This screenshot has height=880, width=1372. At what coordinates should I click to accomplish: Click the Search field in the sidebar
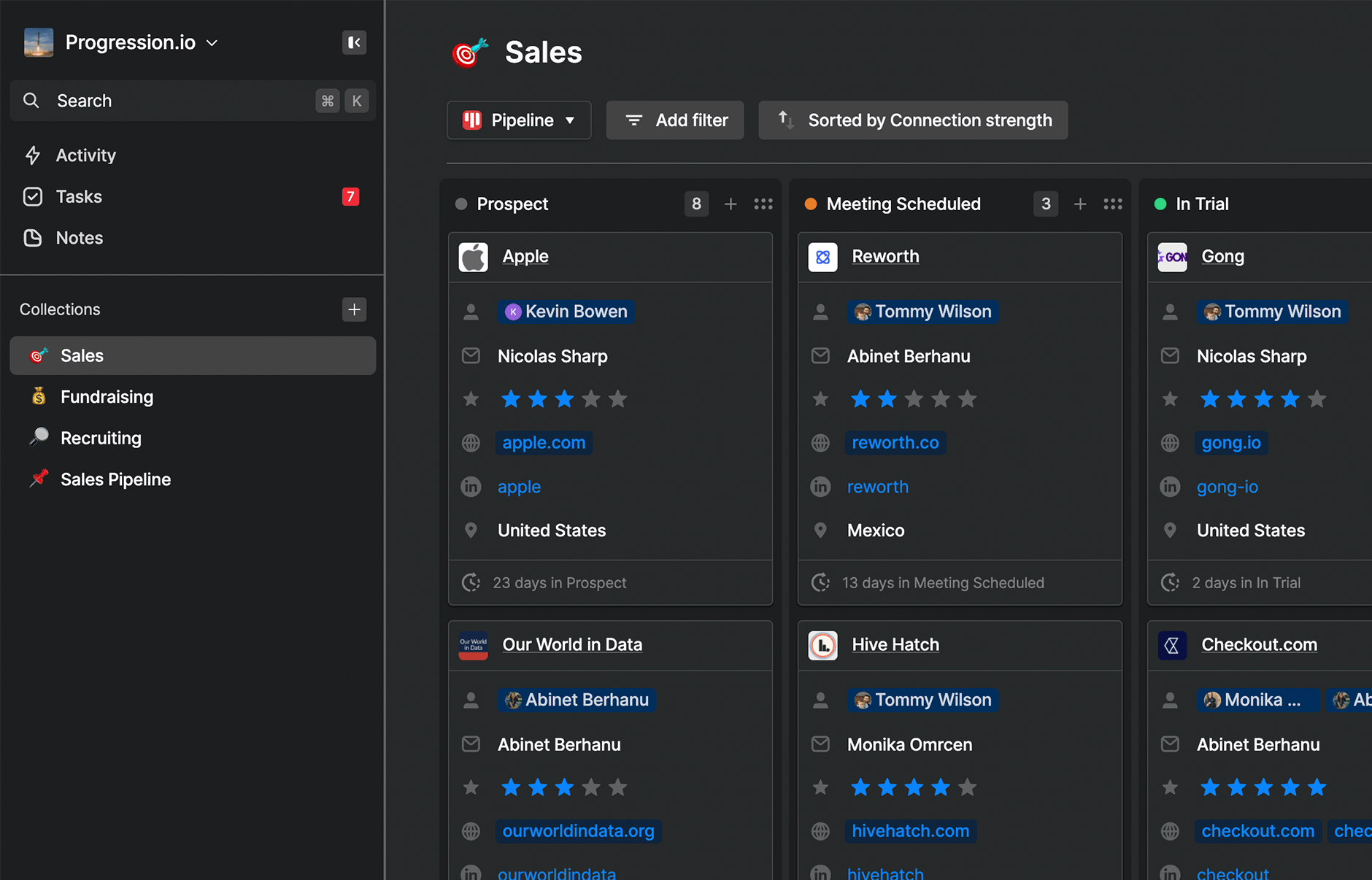coord(193,101)
